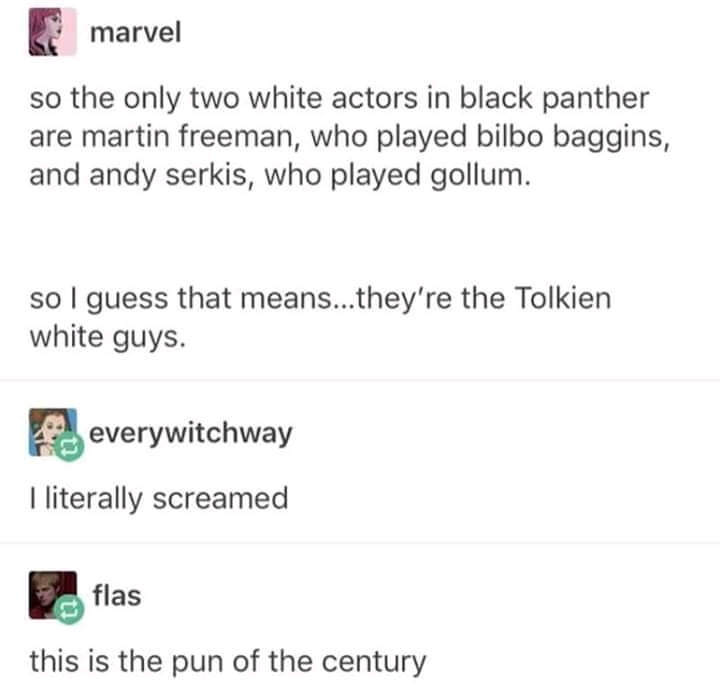Click the 'pun of the century' comment
The image size is (720, 691).
(x=228, y=662)
